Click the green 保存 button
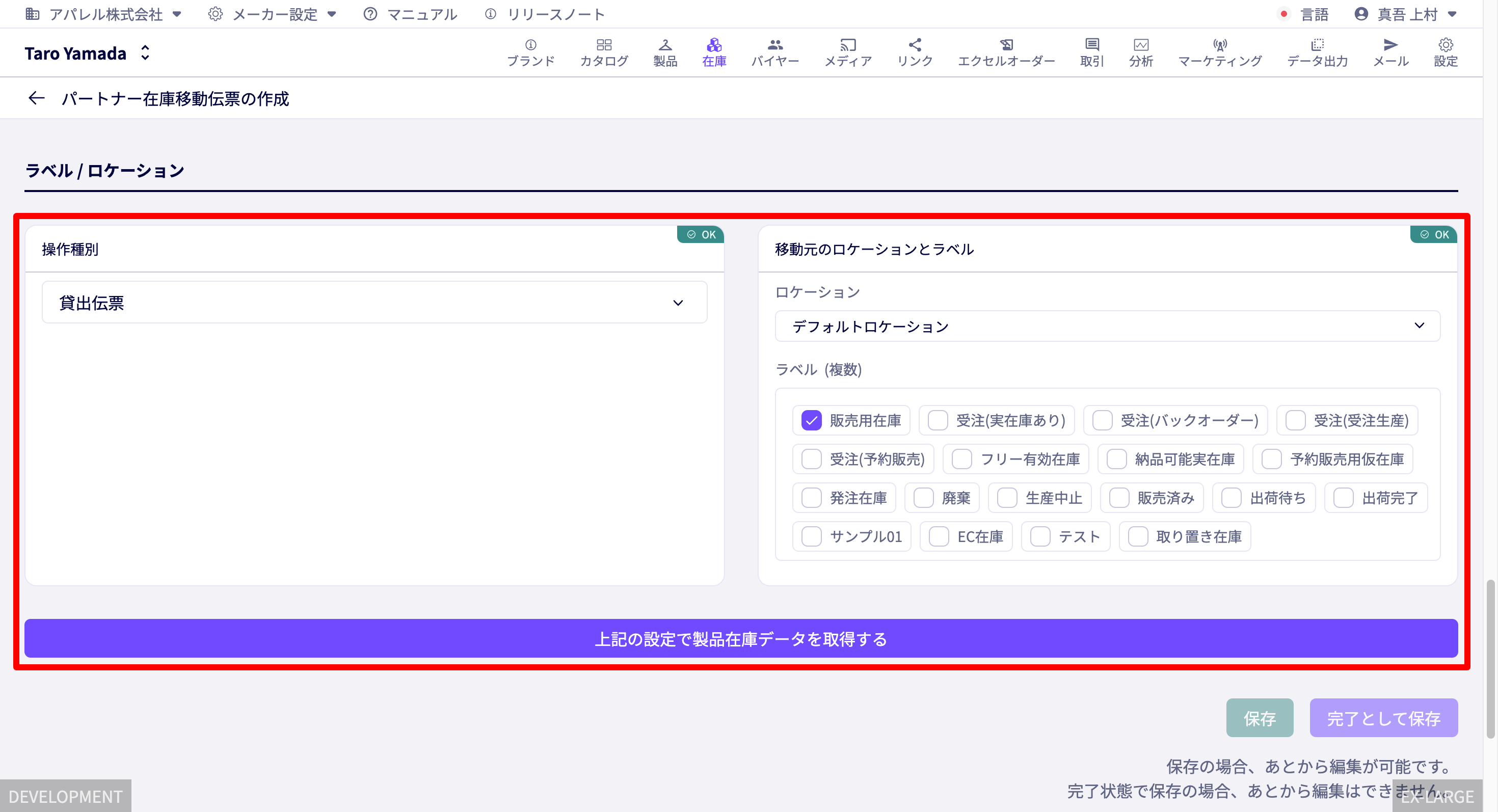The image size is (1498, 812). pos(1260,718)
